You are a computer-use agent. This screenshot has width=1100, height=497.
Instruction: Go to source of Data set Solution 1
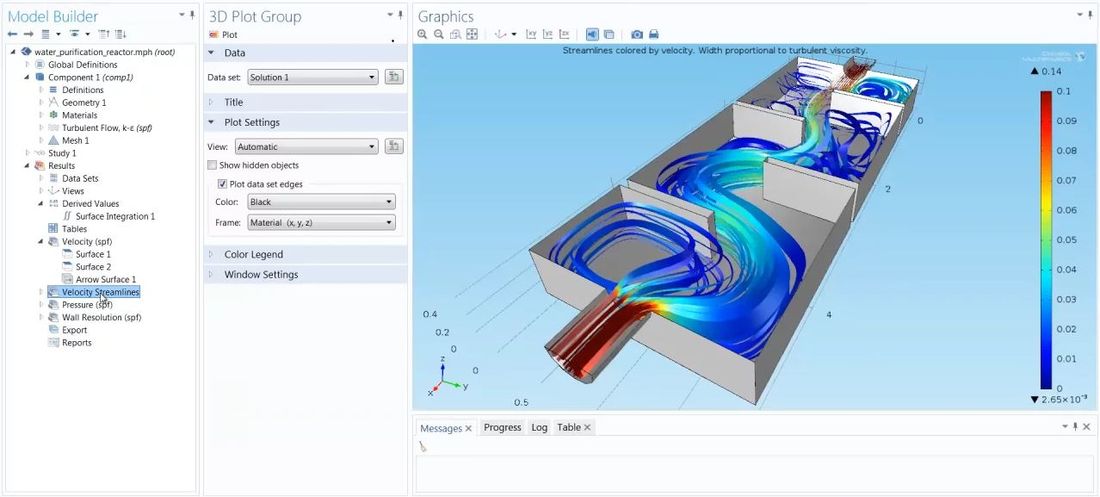(x=394, y=77)
